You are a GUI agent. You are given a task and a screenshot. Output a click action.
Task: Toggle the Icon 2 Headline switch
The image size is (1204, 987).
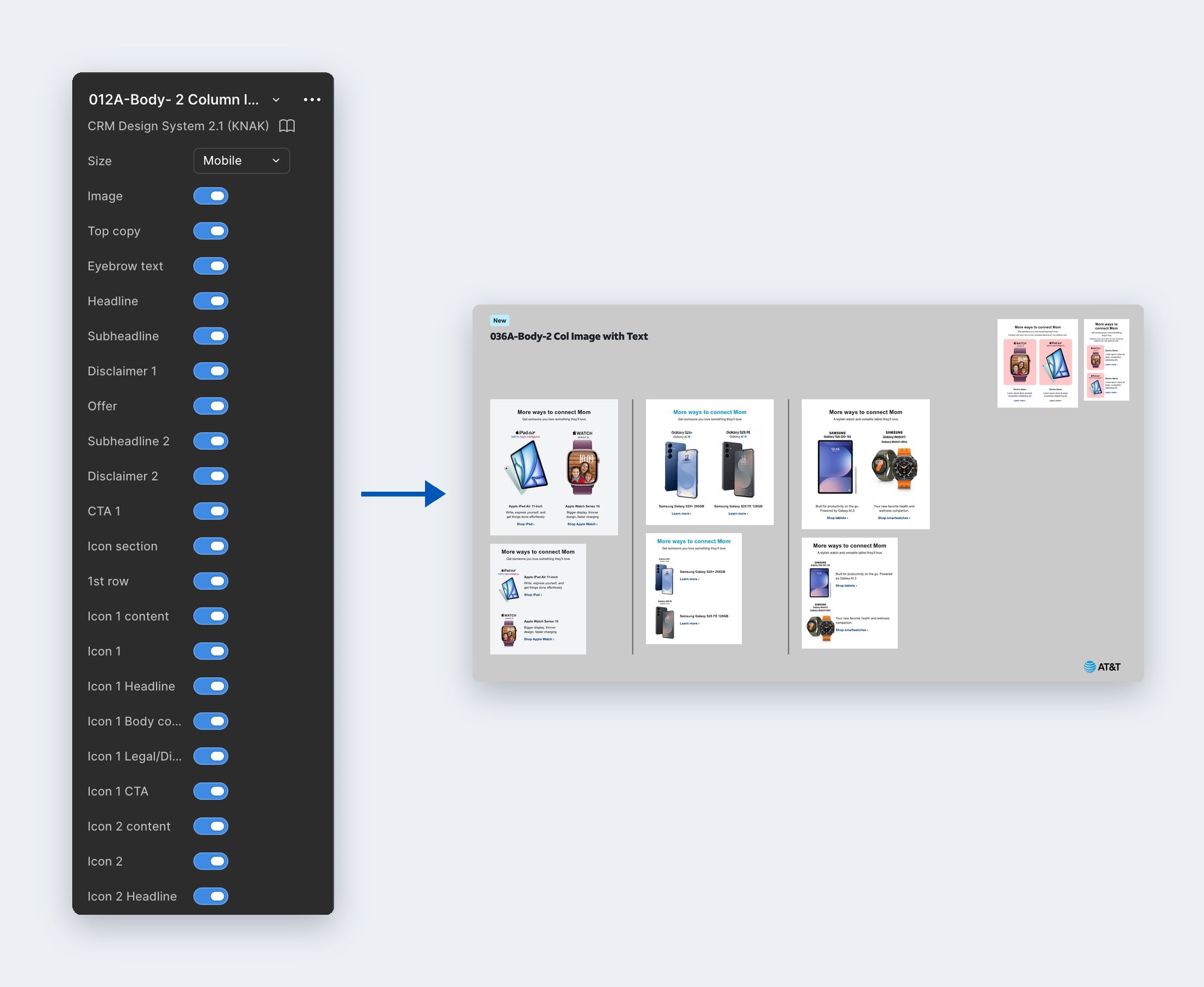click(x=211, y=897)
